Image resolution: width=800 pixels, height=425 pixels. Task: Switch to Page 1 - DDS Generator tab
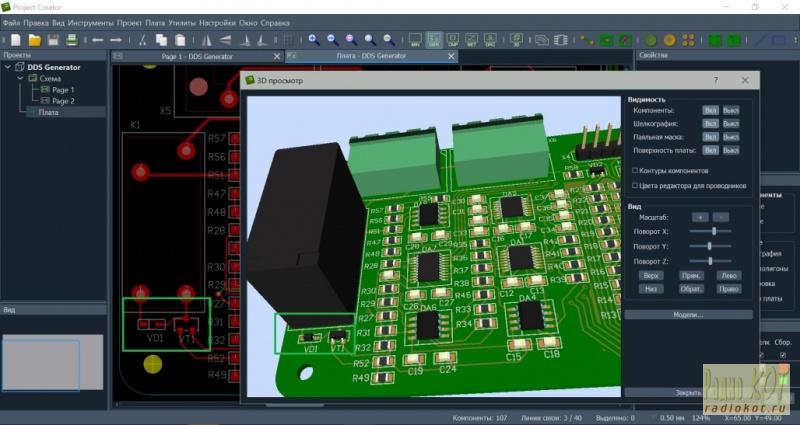coord(197,57)
